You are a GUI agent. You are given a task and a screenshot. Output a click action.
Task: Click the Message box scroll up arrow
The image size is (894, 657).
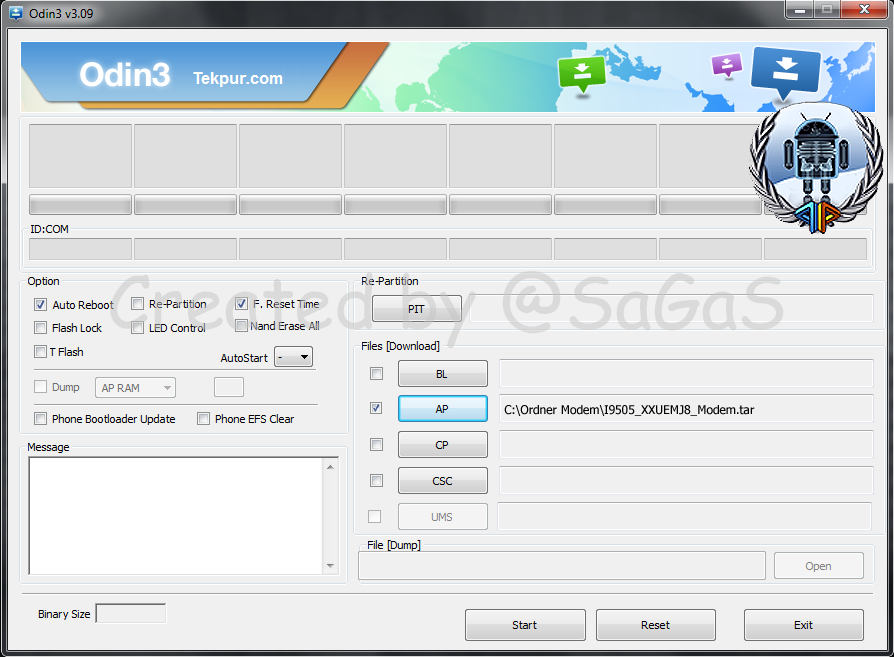pos(330,467)
